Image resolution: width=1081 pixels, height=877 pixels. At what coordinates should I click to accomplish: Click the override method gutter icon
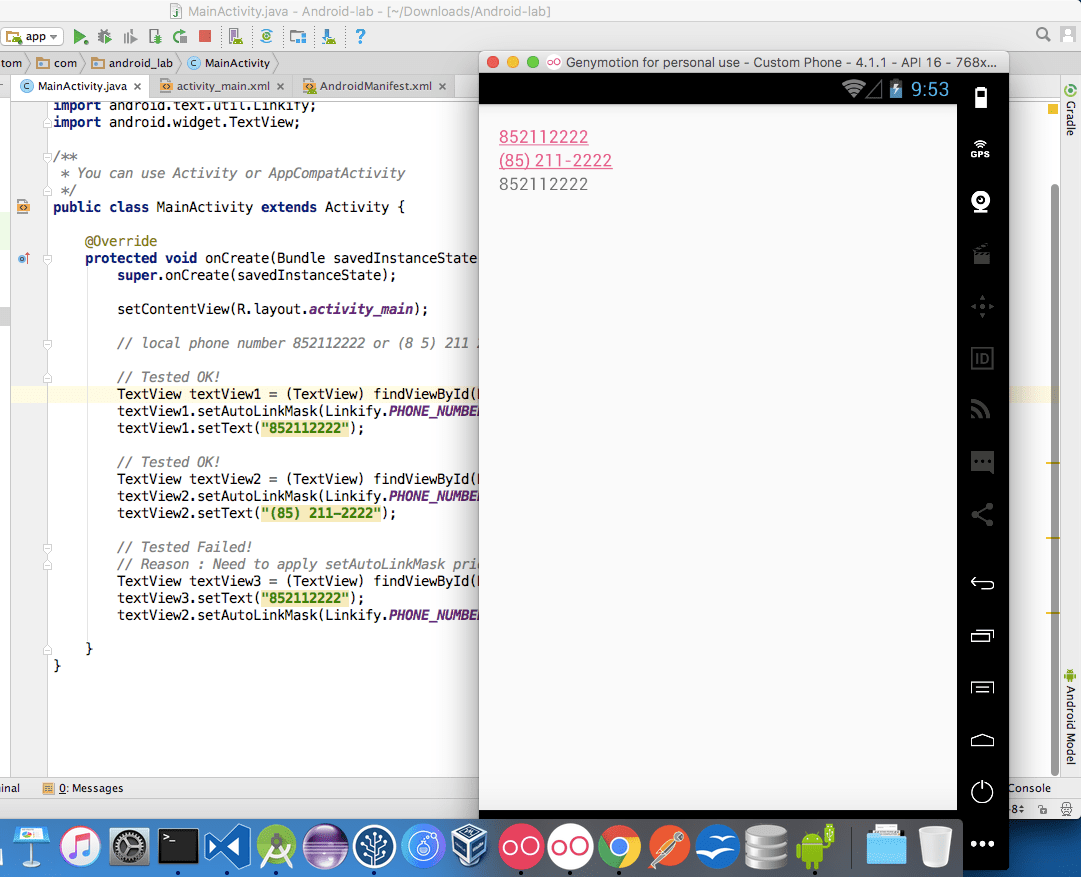(23, 259)
